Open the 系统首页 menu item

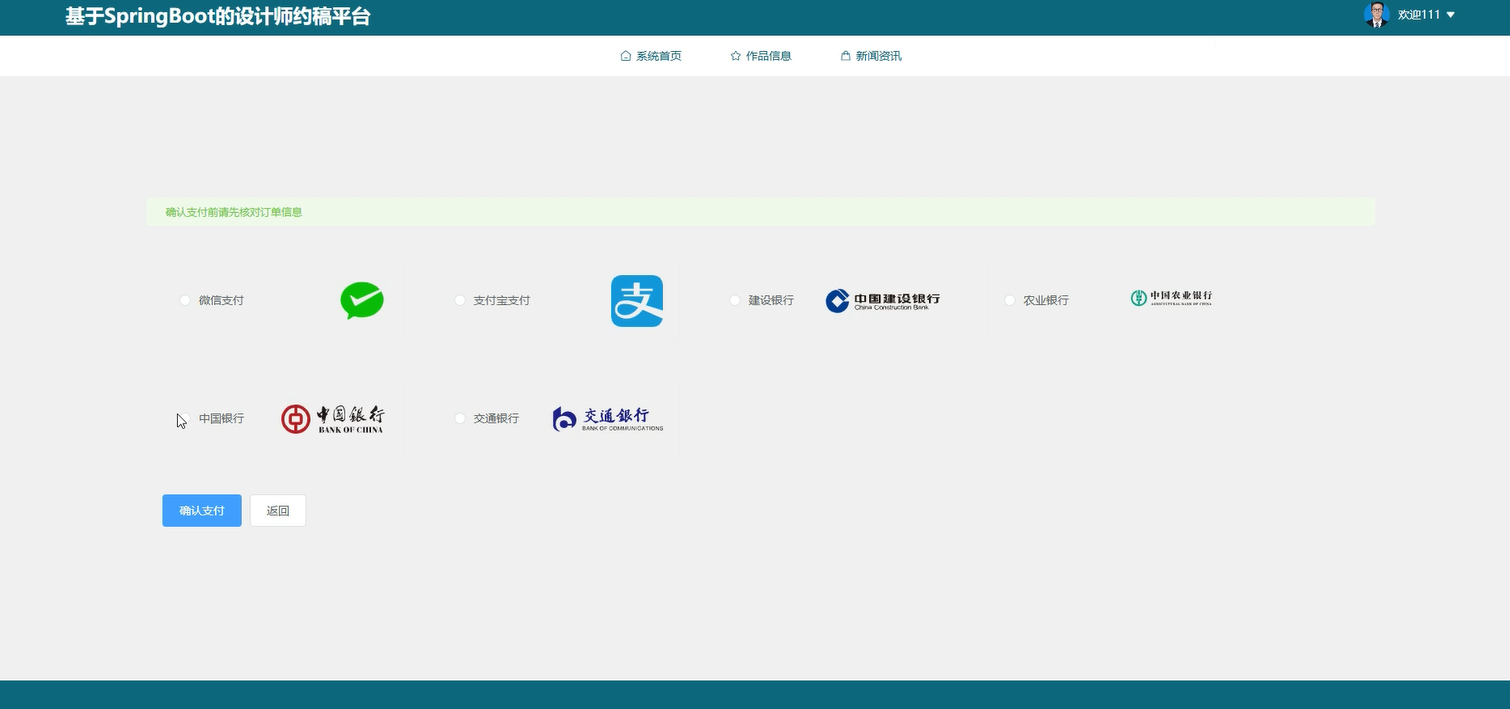click(651, 56)
